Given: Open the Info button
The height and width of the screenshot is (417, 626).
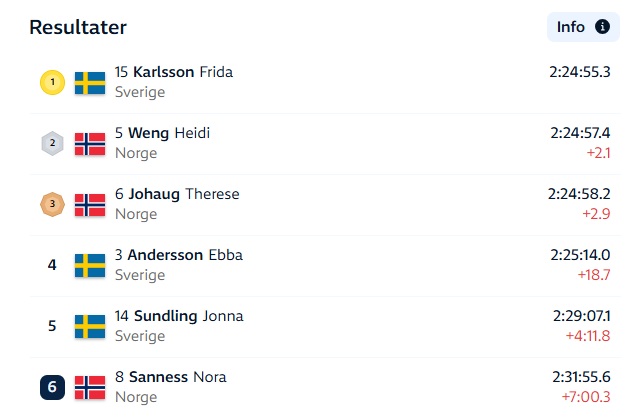Looking at the screenshot, I should 583,27.
